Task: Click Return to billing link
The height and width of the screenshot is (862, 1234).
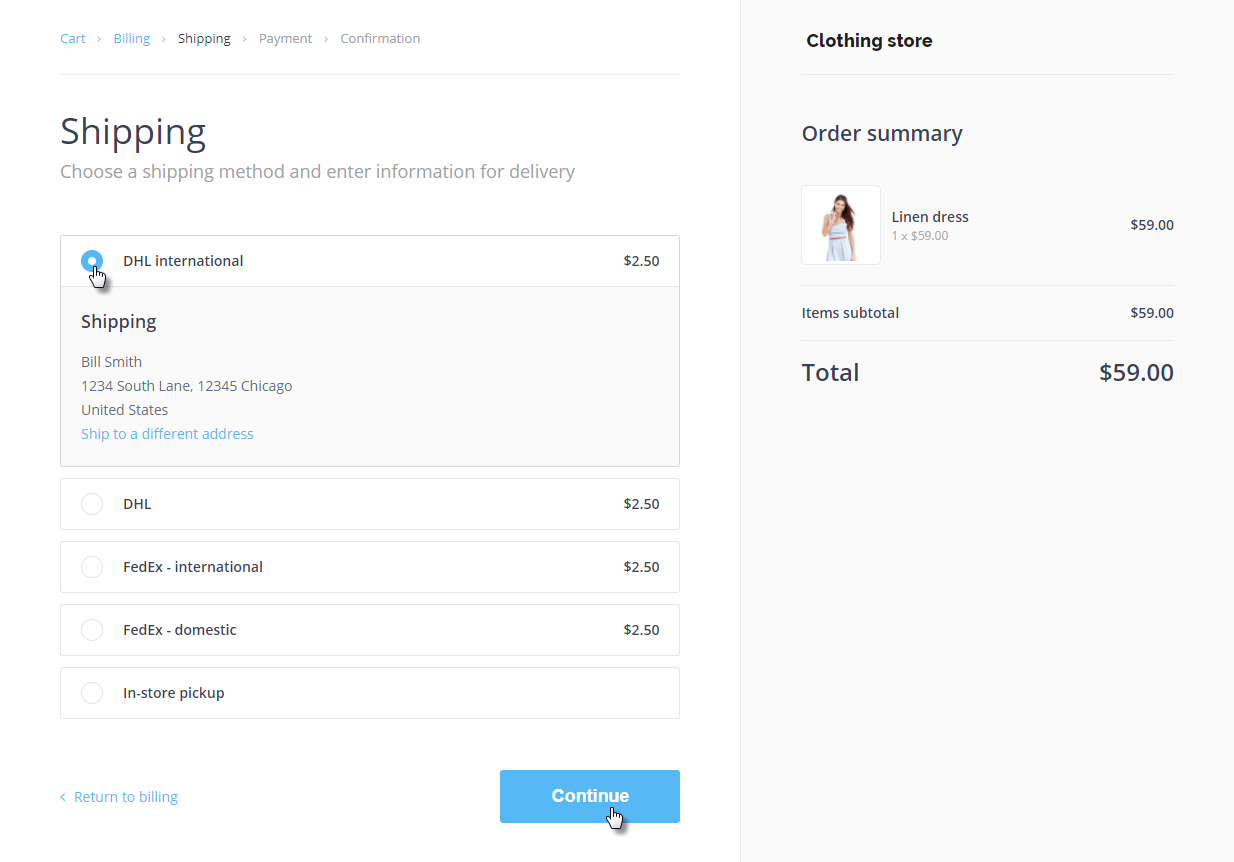Action: (125, 797)
